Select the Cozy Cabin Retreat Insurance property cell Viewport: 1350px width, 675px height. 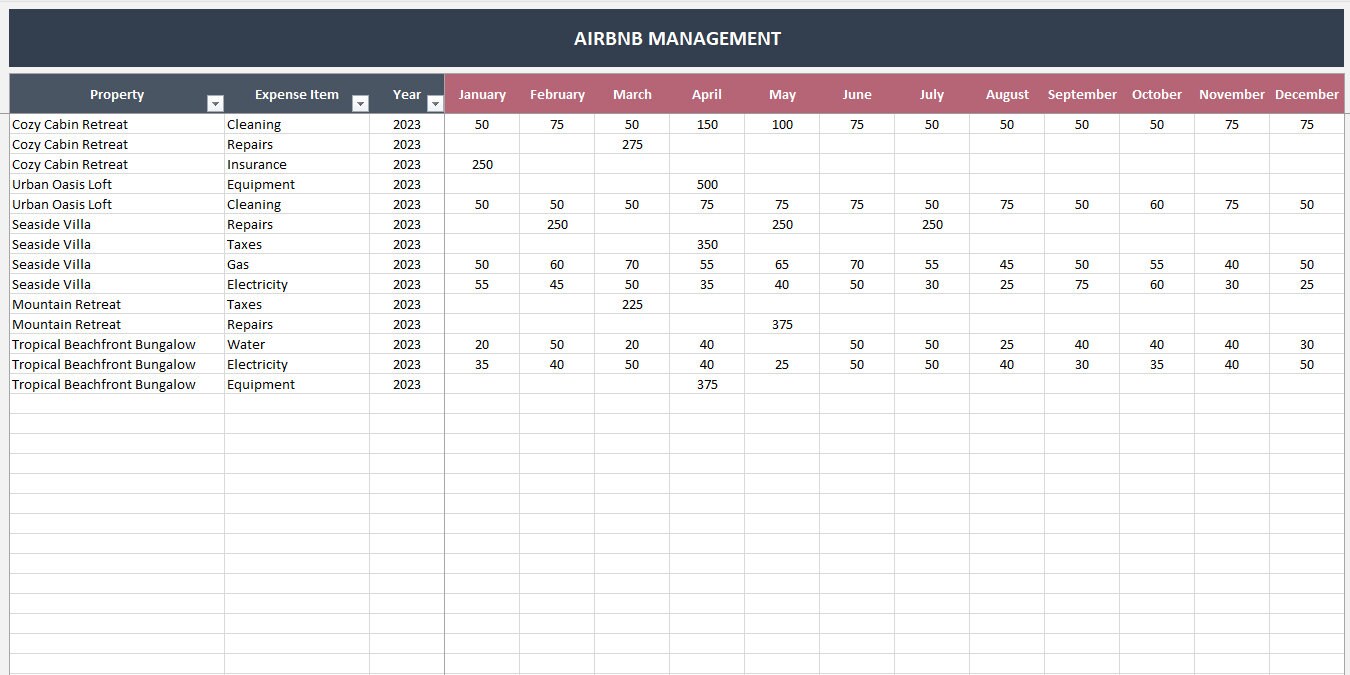point(117,164)
